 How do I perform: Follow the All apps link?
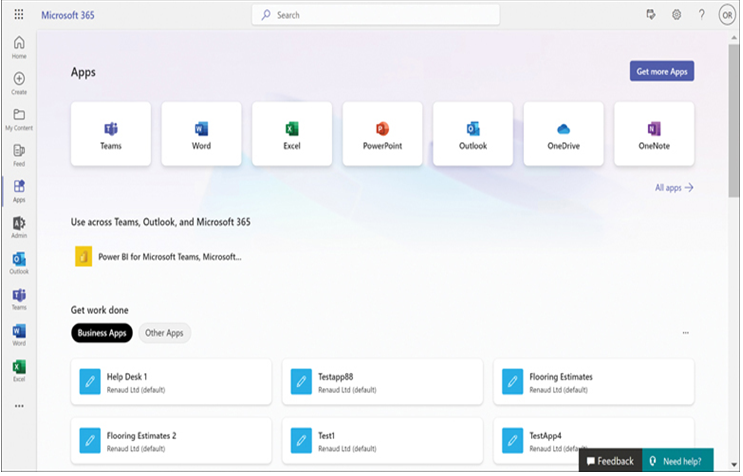(674, 188)
